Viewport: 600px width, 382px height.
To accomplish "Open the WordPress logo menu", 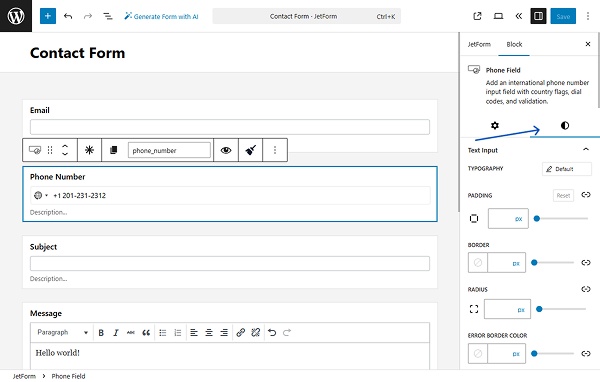I will click(x=16, y=16).
